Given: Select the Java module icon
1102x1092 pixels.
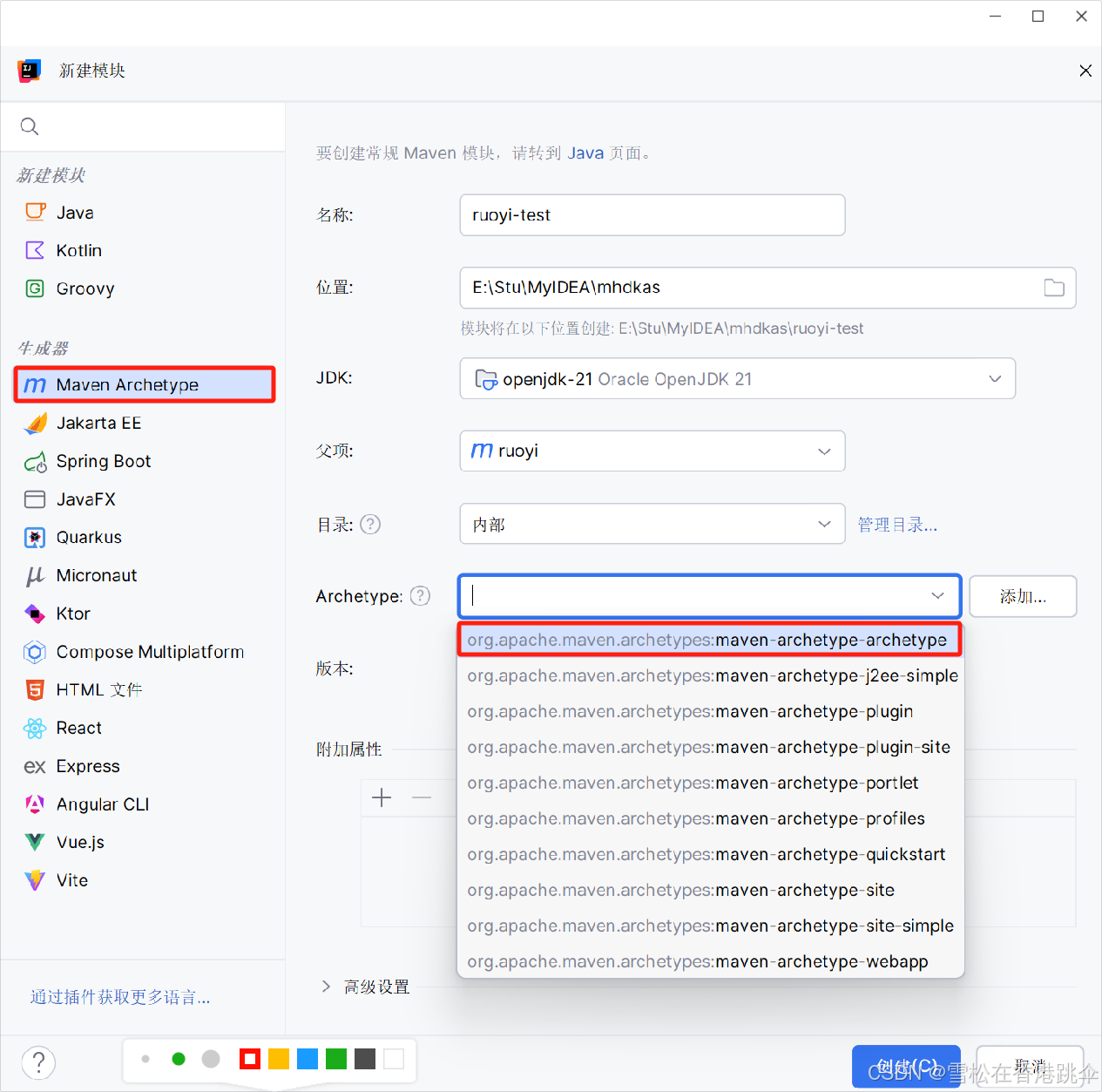Looking at the screenshot, I should coord(35,212).
